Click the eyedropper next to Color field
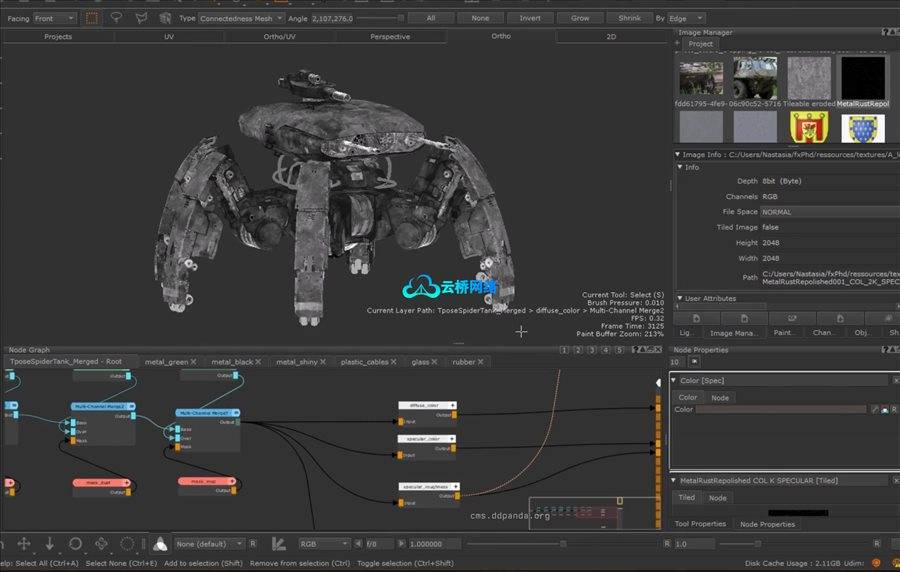The height and width of the screenshot is (572, 900). pos(875,409)
